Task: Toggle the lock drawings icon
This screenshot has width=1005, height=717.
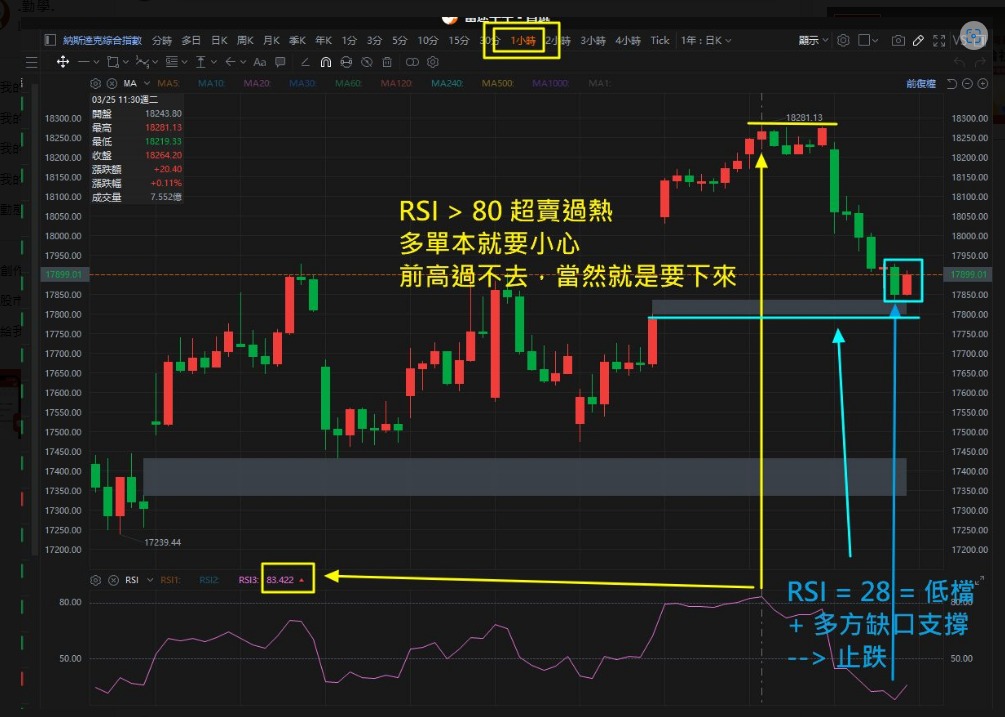Action: pos(346,62)
